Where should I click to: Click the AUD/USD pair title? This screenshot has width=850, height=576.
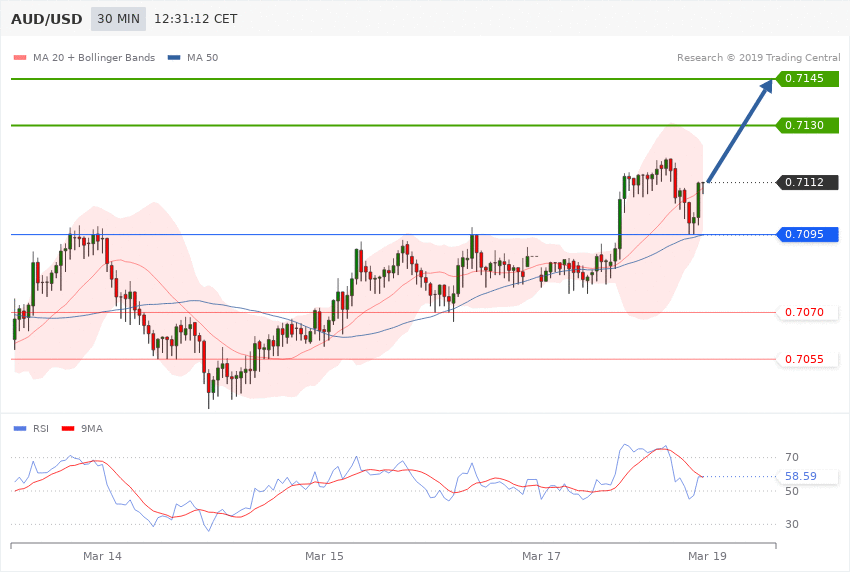tap(47, 19)
